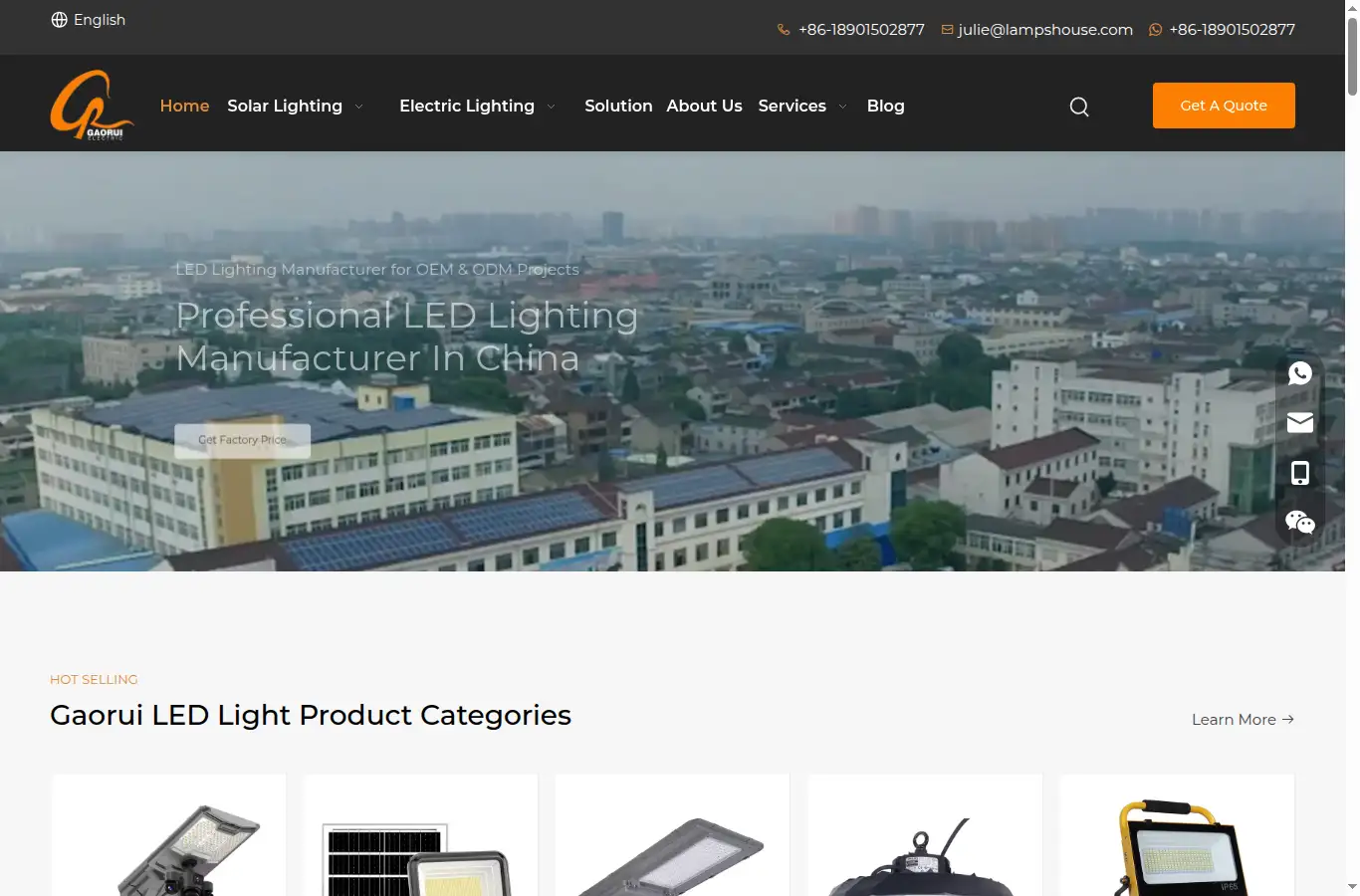Screen dimensions: 1360x896
Task: Expand the Electric Lighting dropdown chevron
Action: [552, 107]
